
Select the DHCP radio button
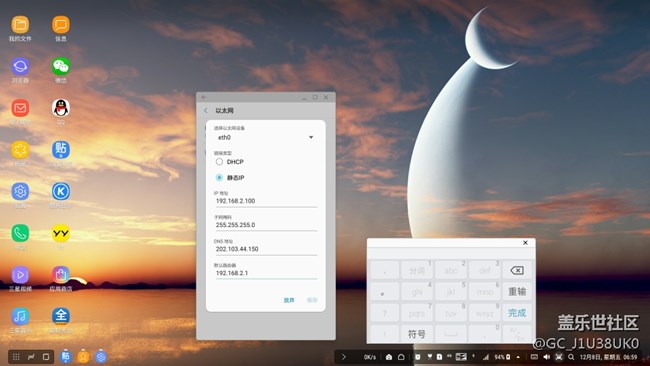click(x=219, y=162)
